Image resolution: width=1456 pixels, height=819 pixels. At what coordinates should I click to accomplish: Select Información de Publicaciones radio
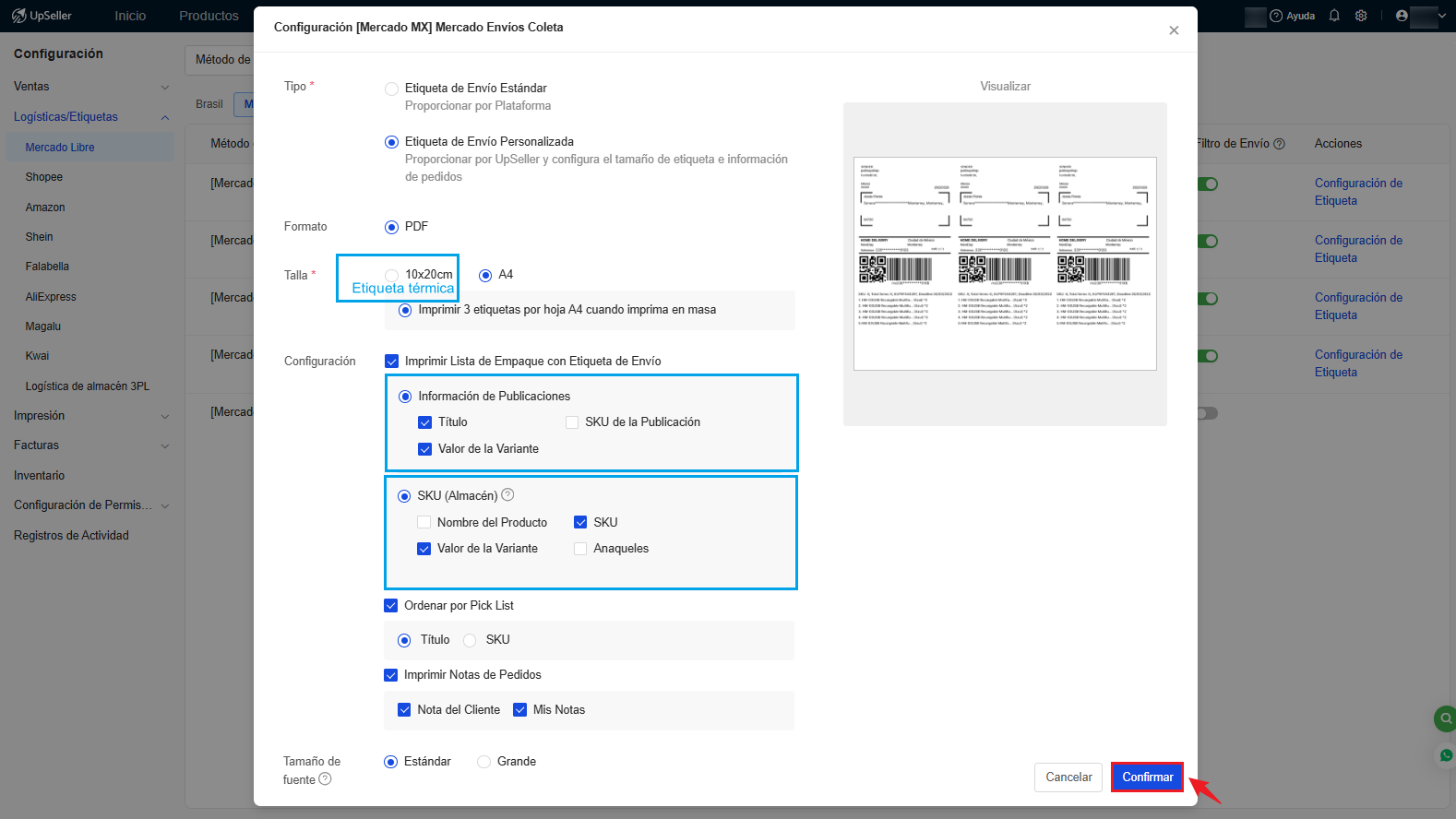click(x=405, y=397)
